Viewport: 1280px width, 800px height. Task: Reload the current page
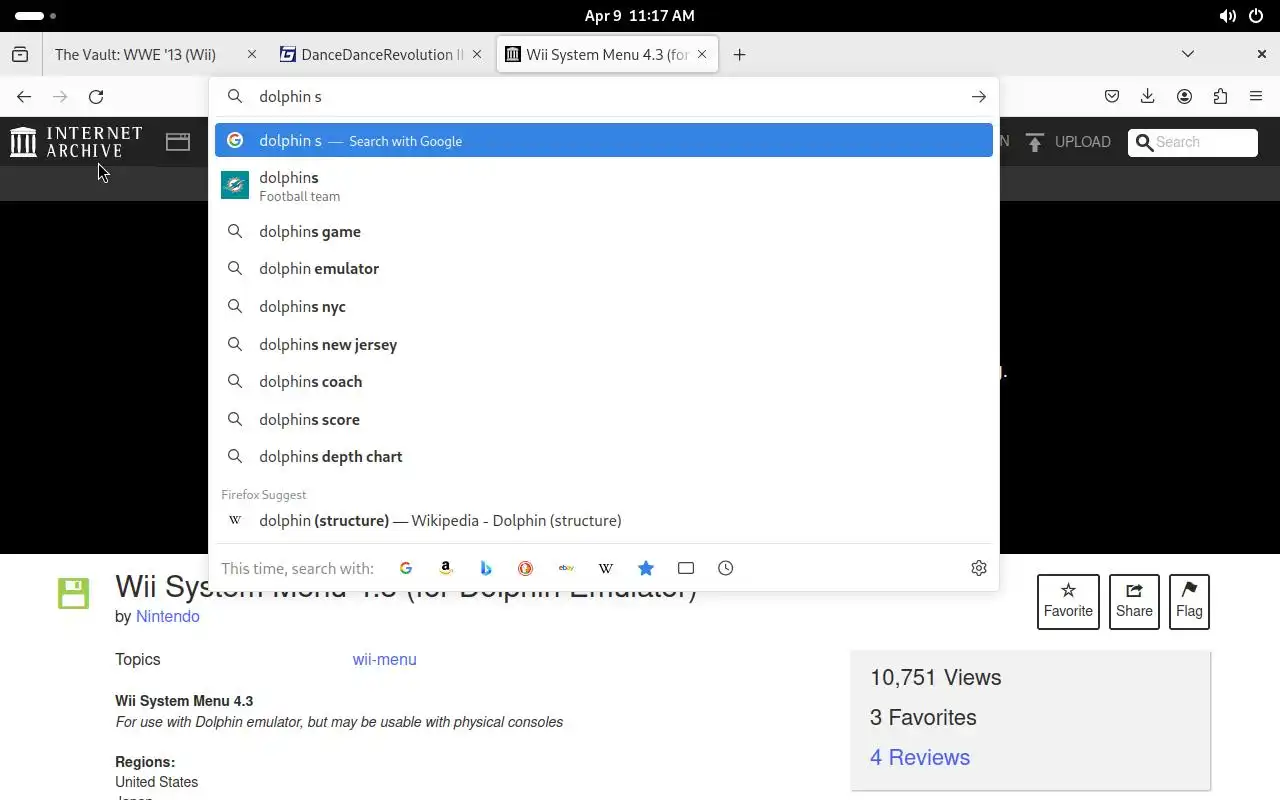click(96, 97)
